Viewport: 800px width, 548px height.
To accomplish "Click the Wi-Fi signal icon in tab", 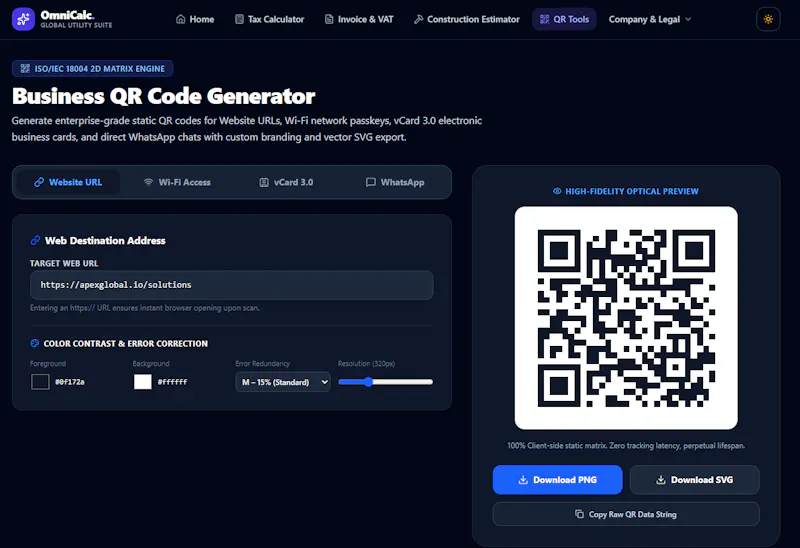I will (148, 182).
